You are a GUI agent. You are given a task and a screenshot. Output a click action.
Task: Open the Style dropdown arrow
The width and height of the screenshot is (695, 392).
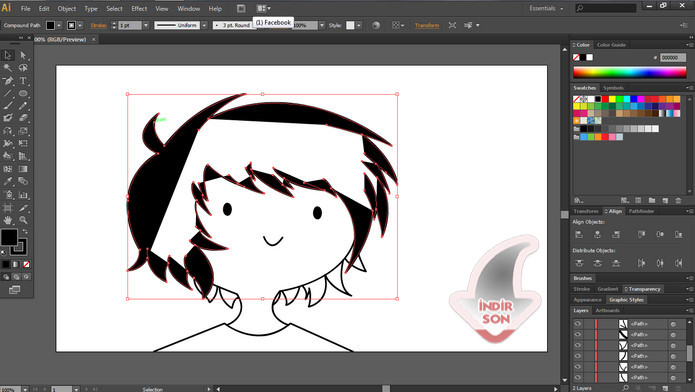point(359,25)
